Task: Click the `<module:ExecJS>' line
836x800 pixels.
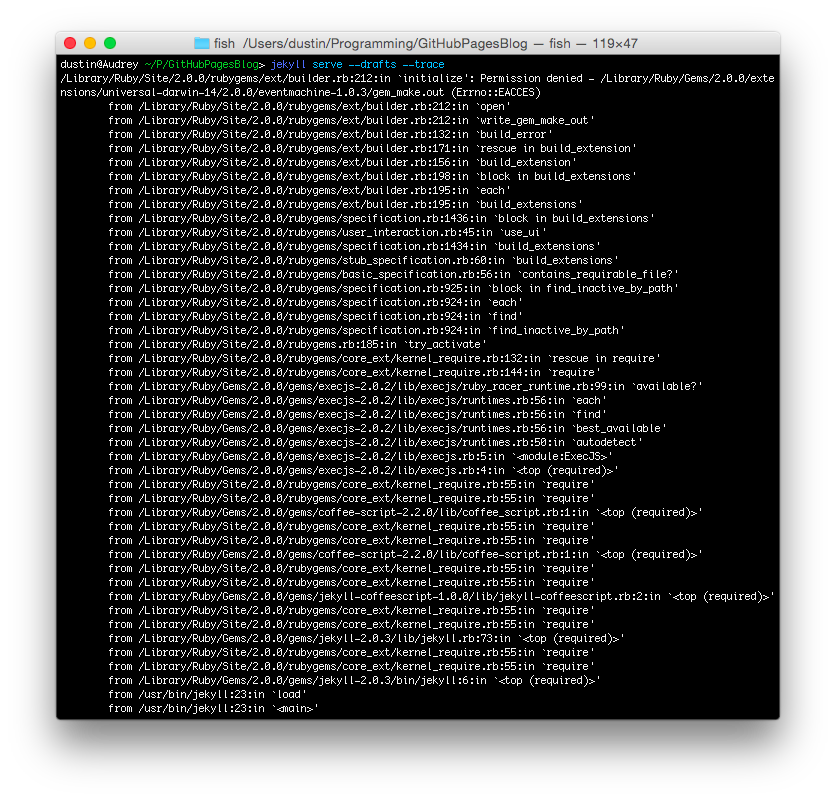Action: 360,456
